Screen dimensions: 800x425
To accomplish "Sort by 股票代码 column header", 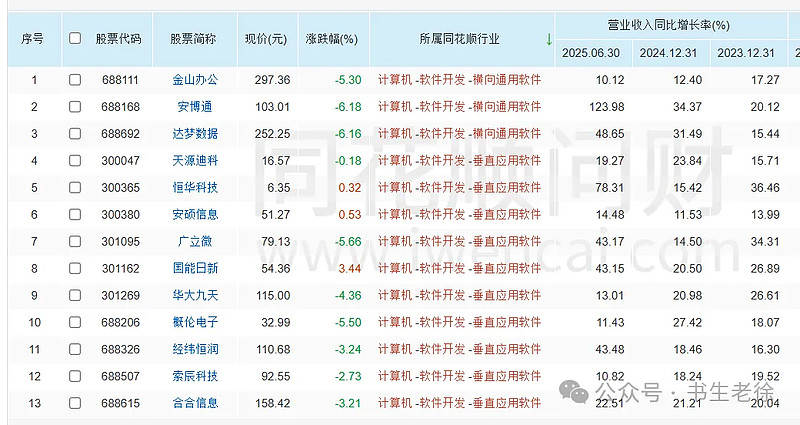I will point(118,39).
